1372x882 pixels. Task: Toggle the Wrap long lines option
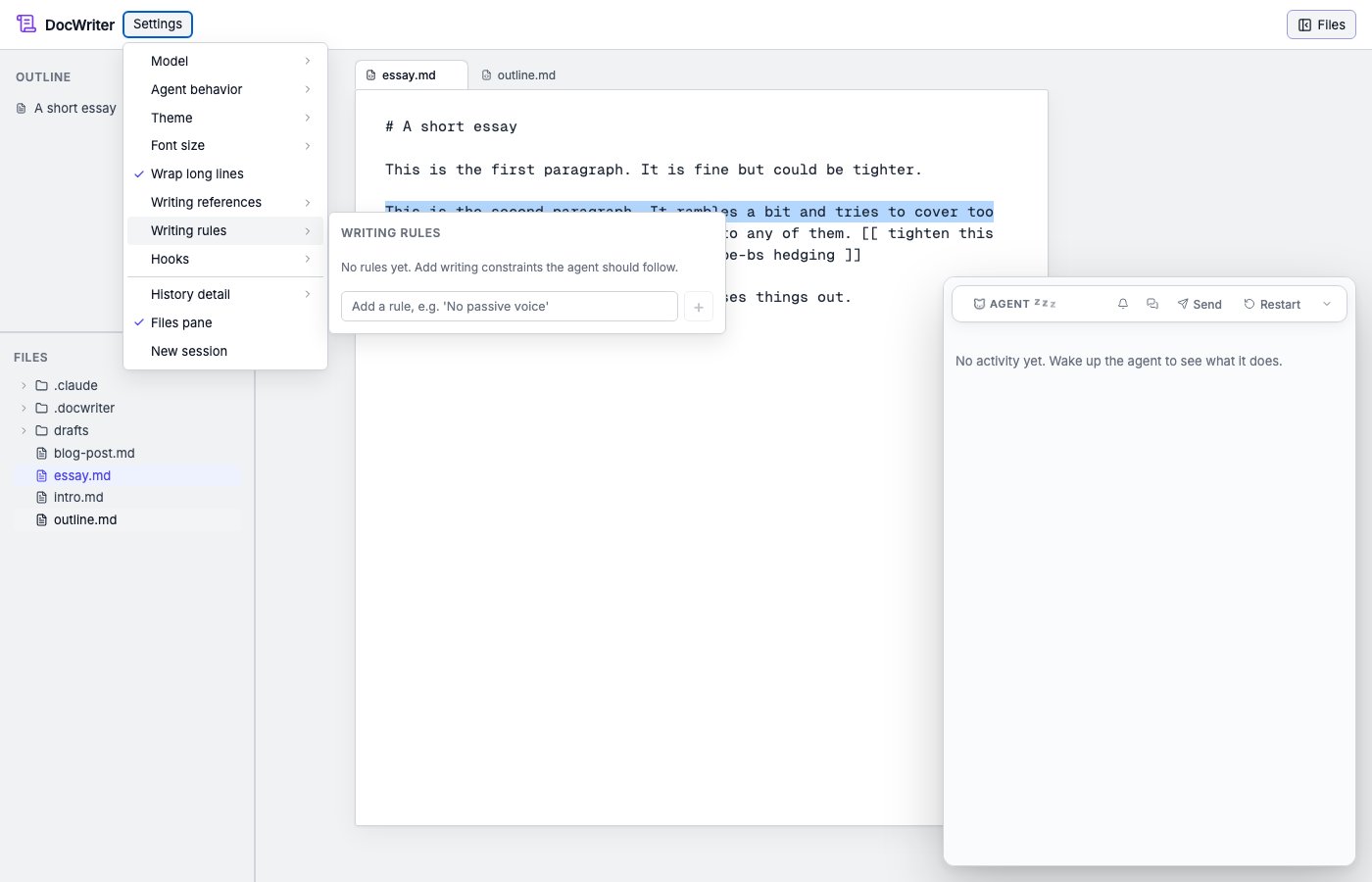point(225,174)
